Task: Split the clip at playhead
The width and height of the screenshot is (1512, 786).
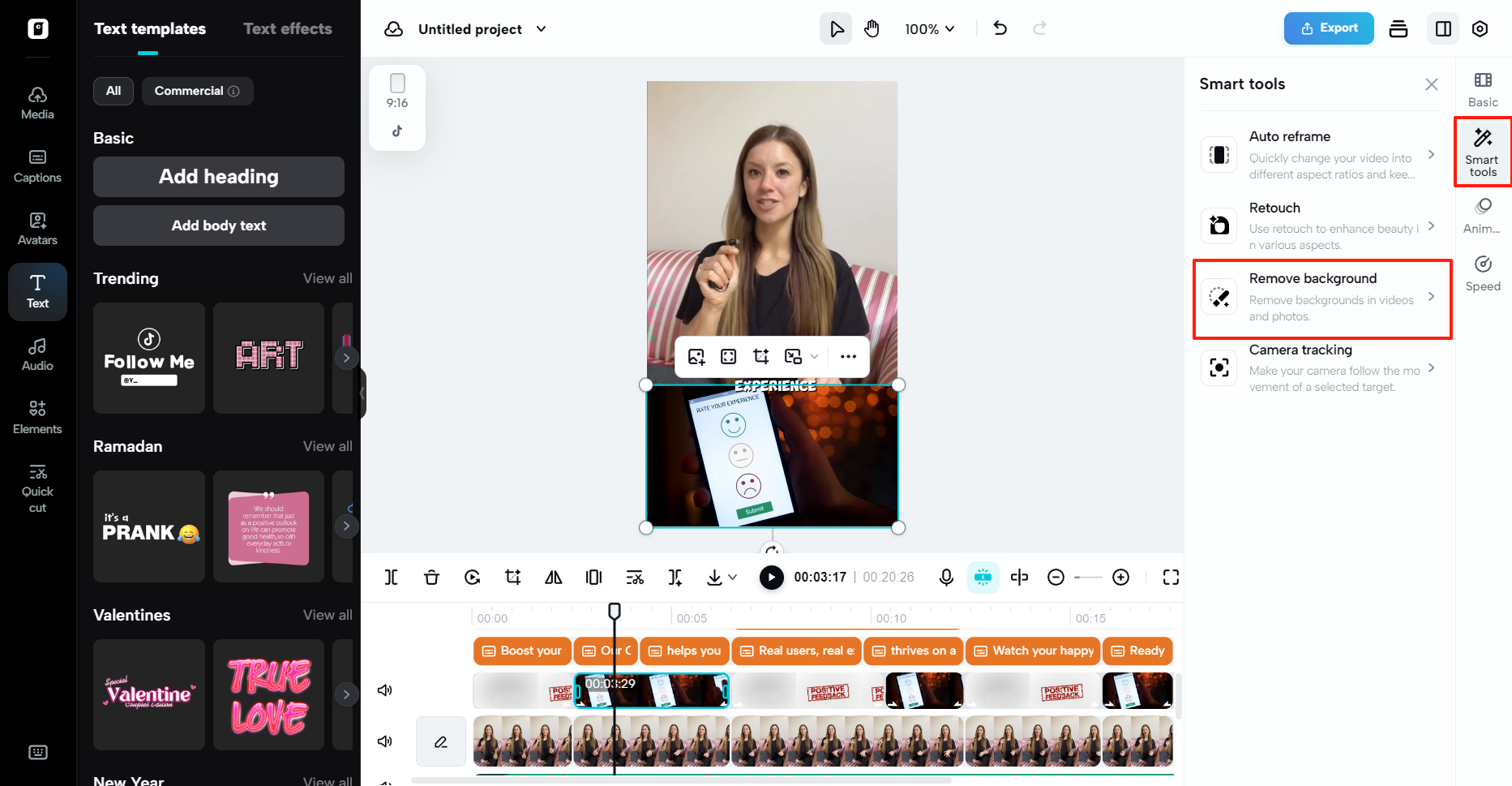Action: point(391,577)
